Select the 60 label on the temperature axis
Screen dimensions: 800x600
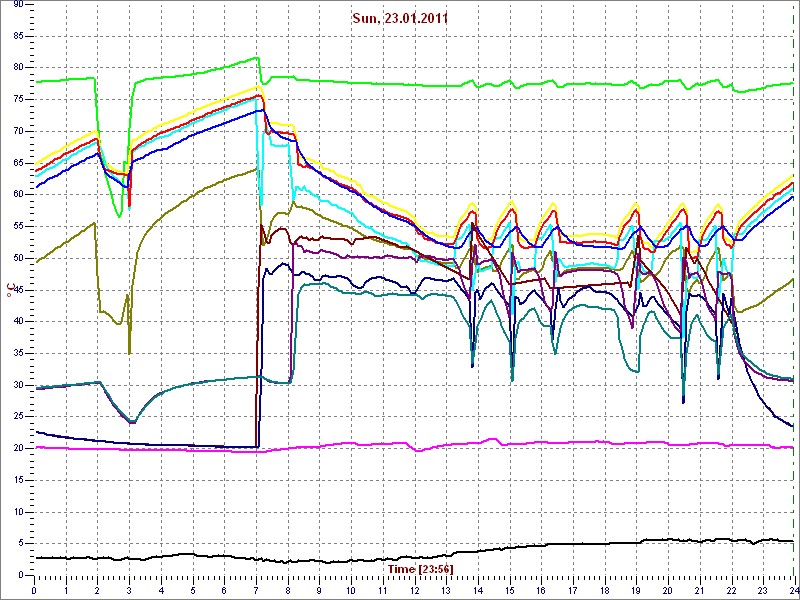18,194
